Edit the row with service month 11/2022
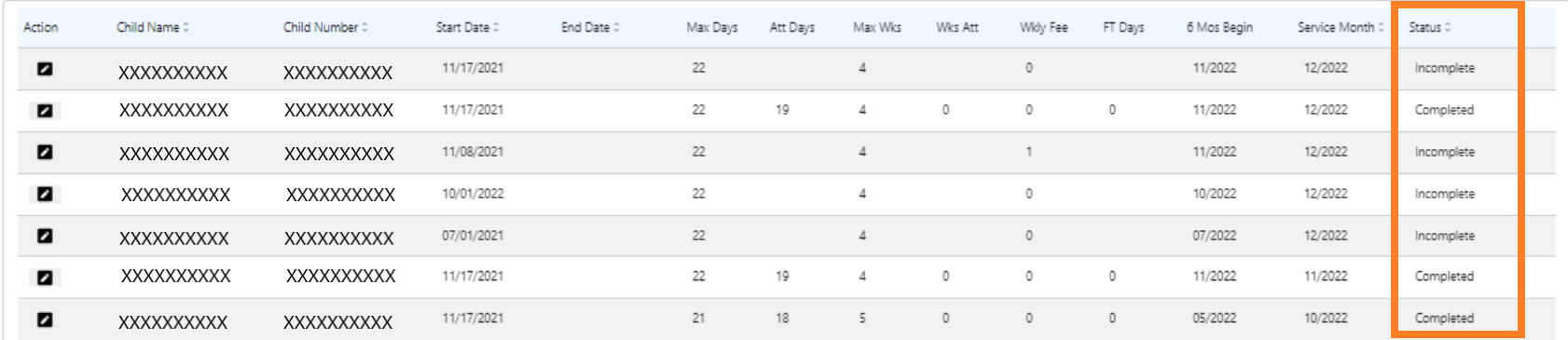Viewport: 1568px width, 340px height. 45,277
